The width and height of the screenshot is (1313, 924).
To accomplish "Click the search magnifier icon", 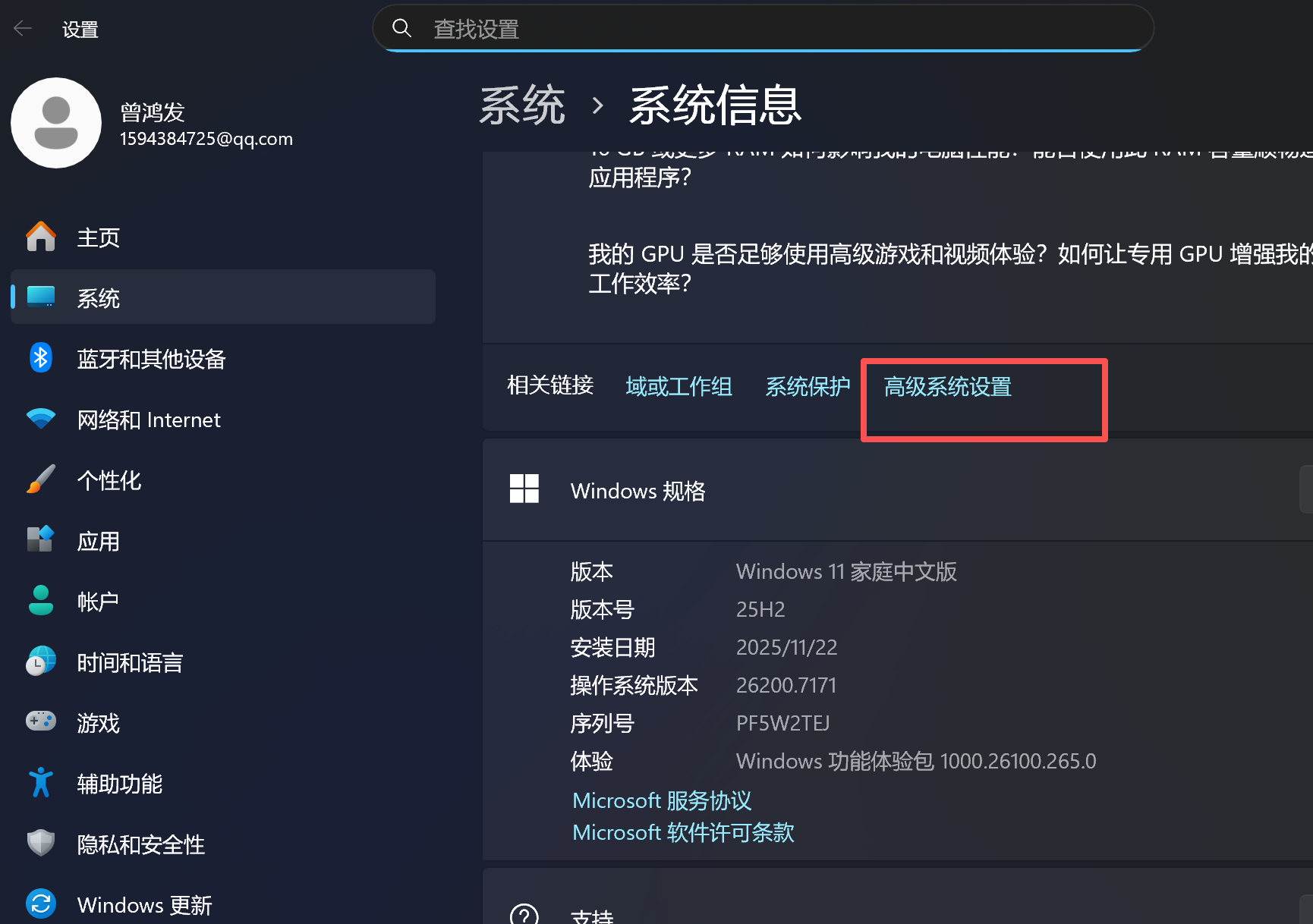I will pyautogui.click(x=401, y=29).
